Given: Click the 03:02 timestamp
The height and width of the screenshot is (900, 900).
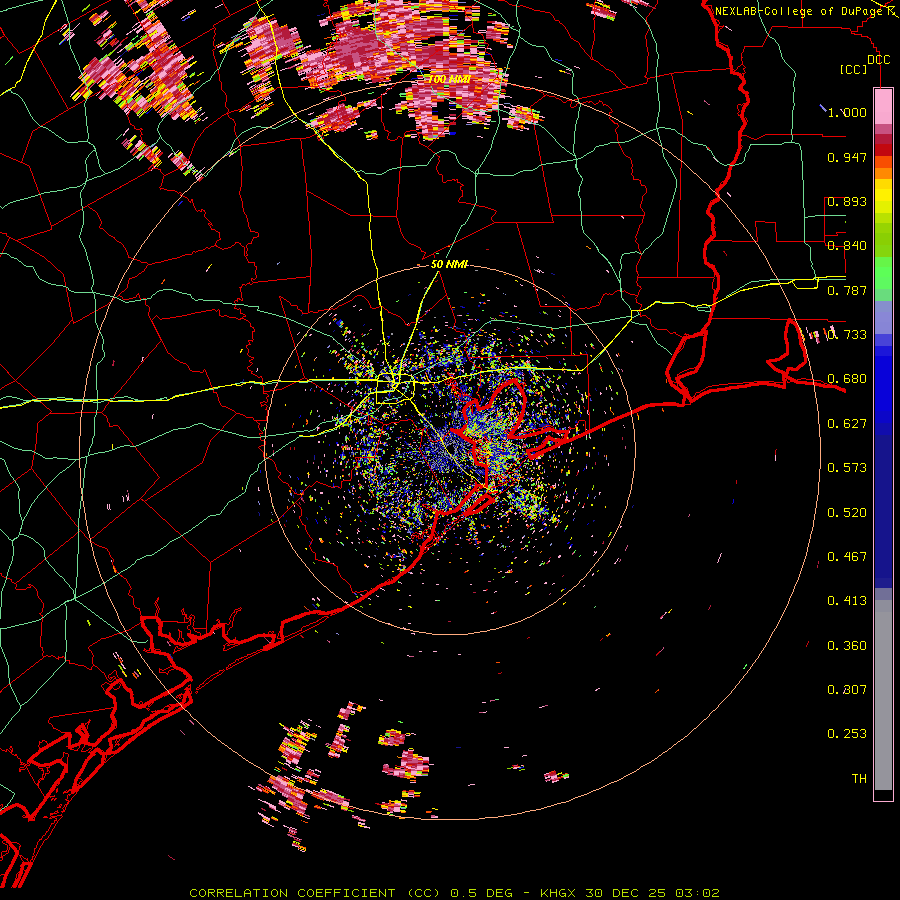Looking at the screenshot, I should pos(697,893).
